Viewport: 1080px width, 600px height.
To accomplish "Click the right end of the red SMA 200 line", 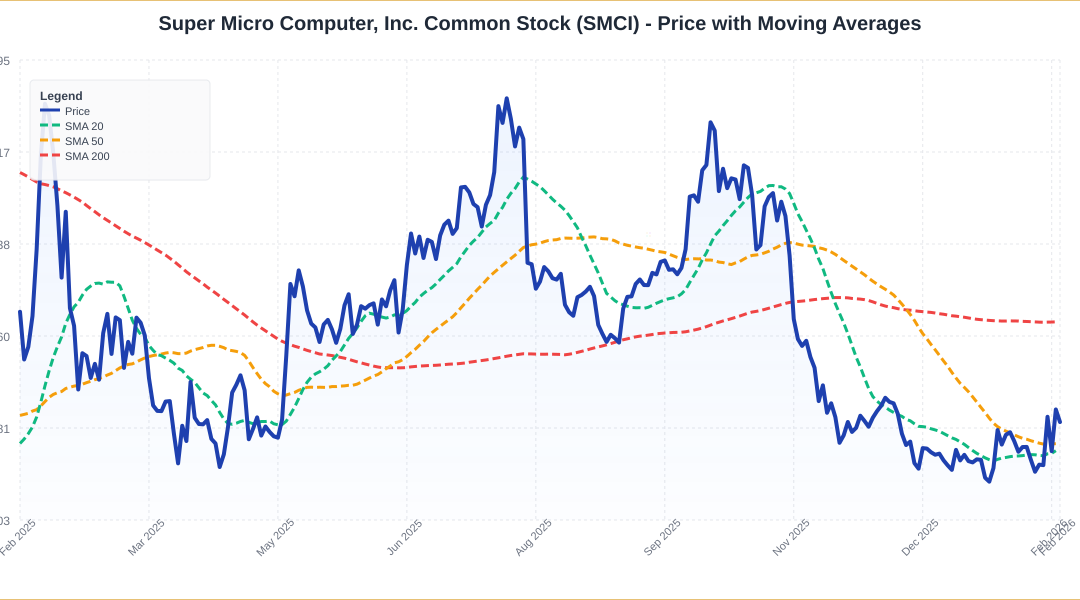I will (1055, 322).
